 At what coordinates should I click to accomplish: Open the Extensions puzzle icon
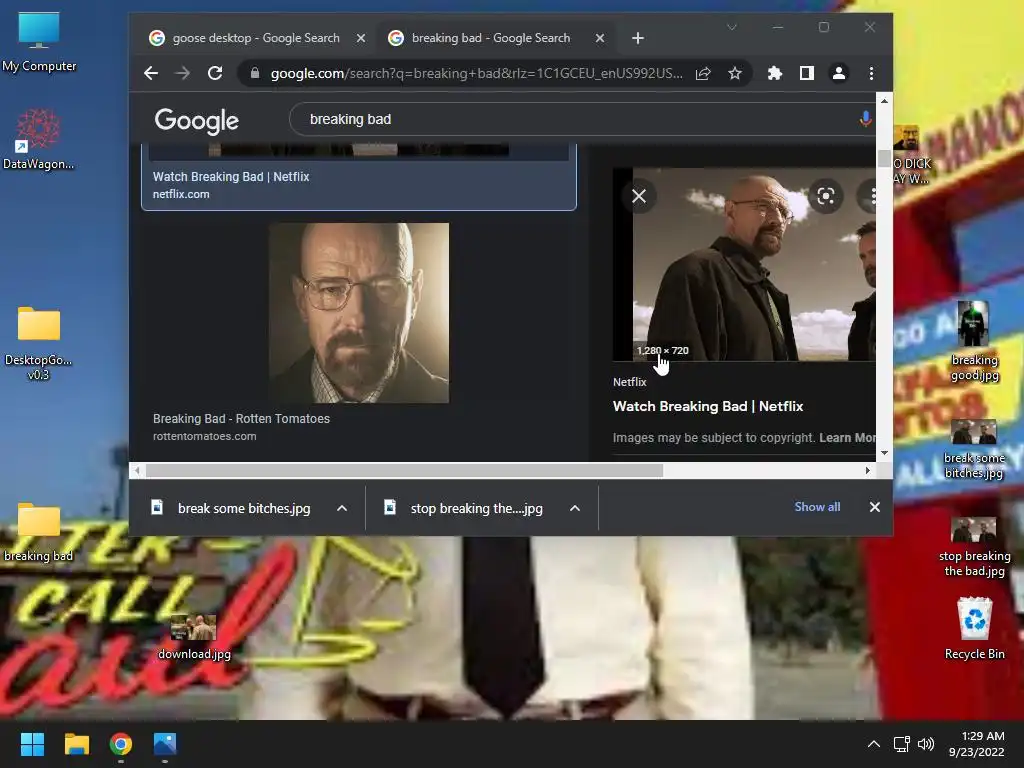coord(775,73)
